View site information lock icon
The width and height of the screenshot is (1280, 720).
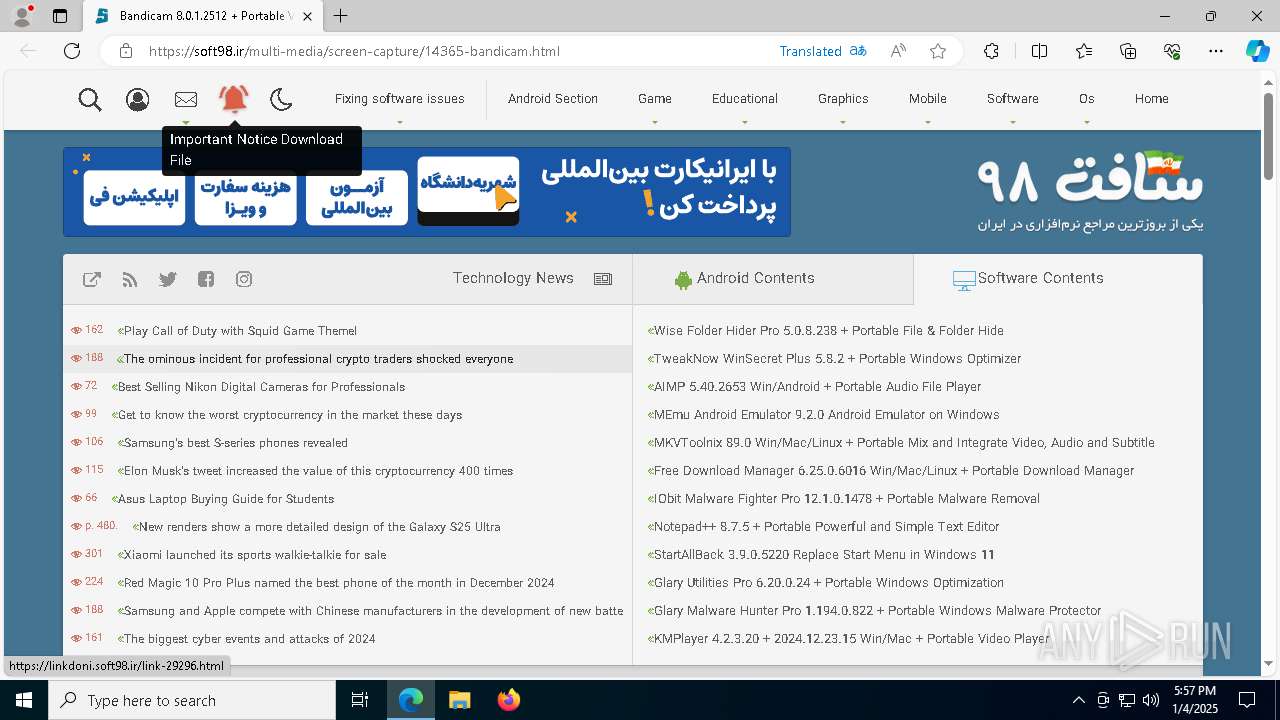[x=126, y=51]
